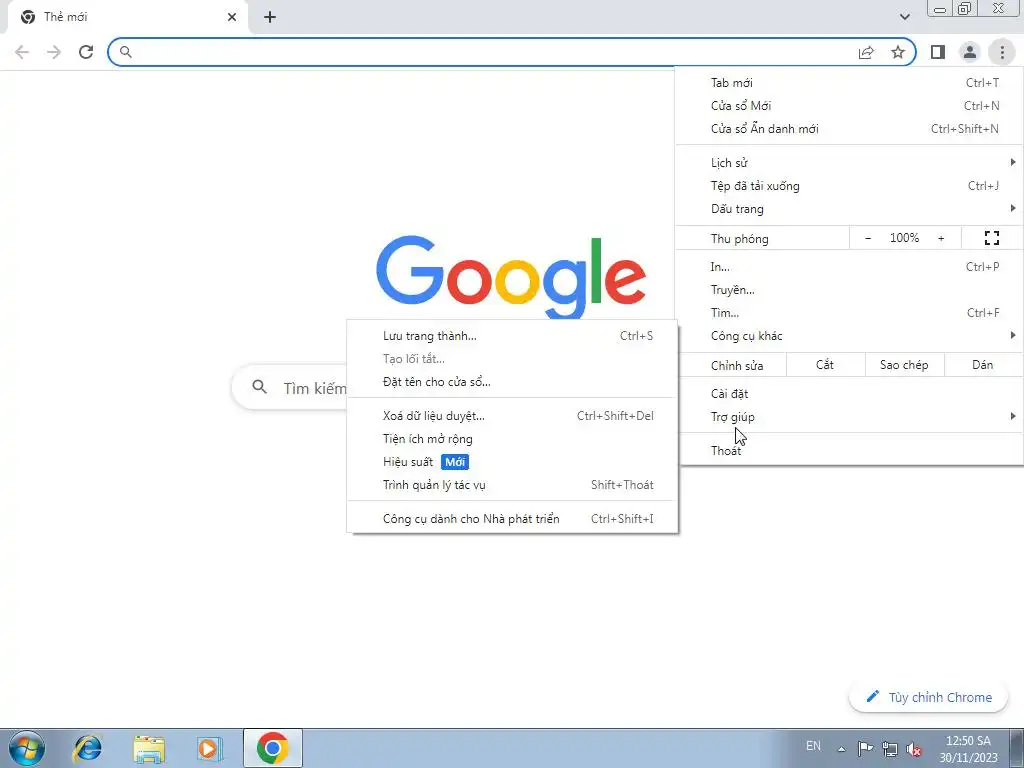The width and height of the screenshot is (1024, 768).
Task: Click the three-dot Chrome menu icon
Action: tap(1002, 52)
